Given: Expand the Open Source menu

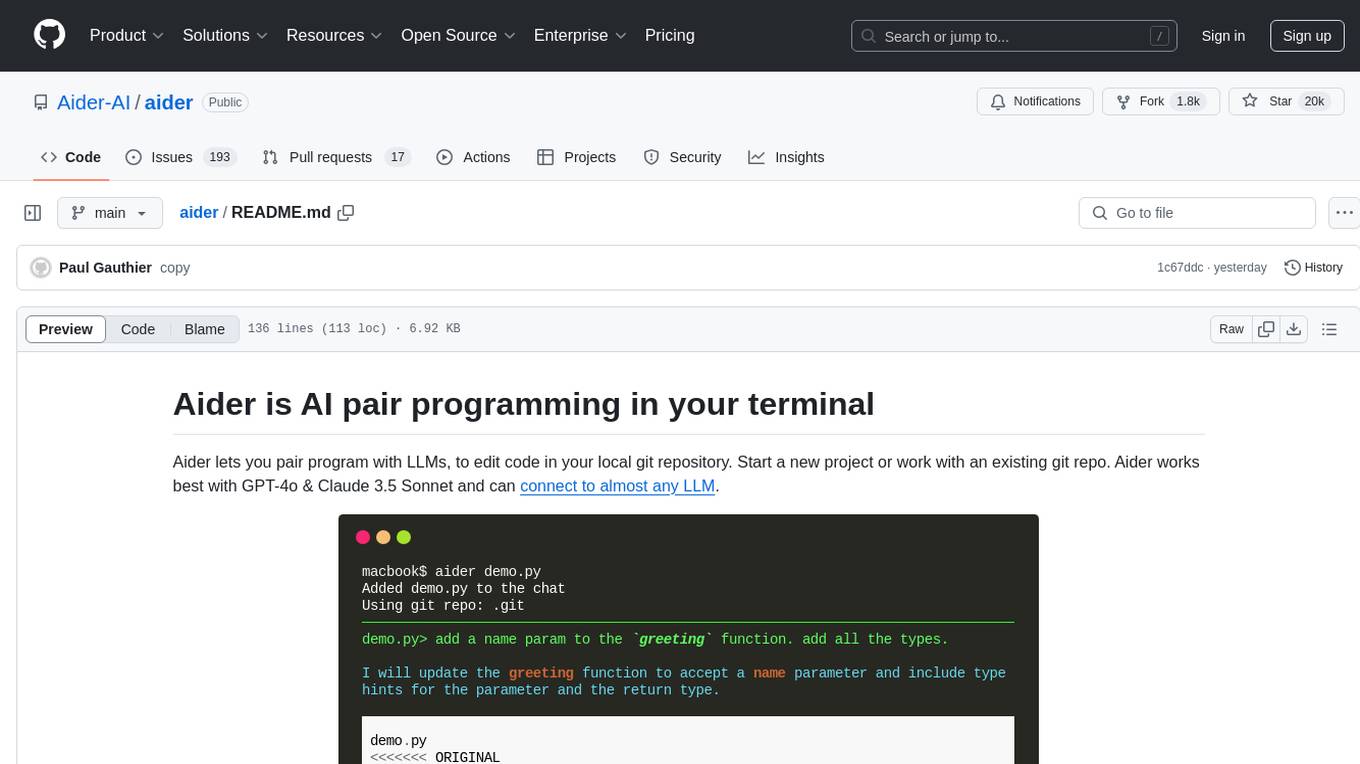Looking at the screenshot, I should [458, 35].
